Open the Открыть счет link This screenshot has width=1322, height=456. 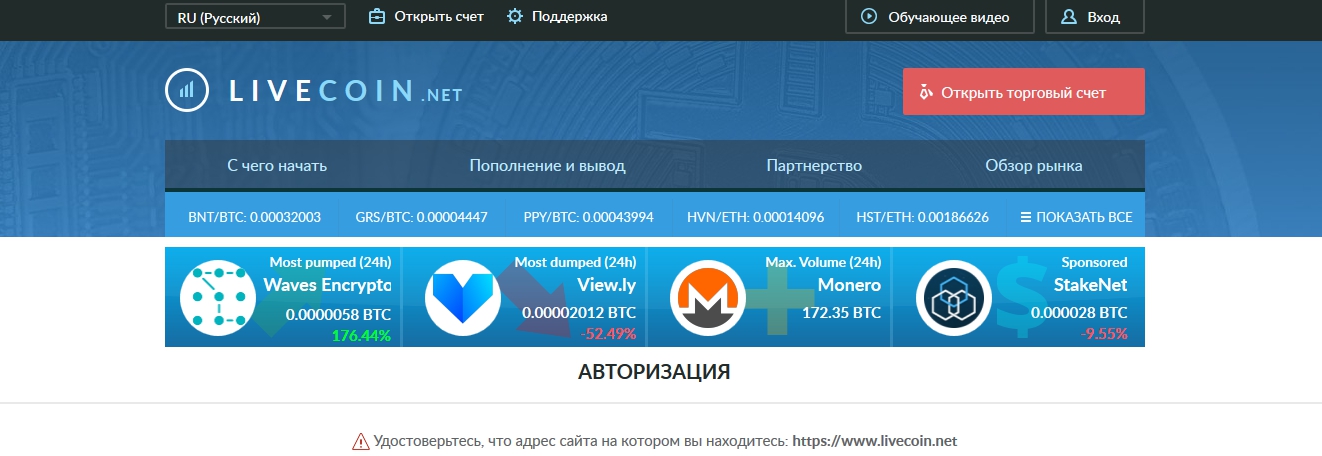(x=439, y=16)
